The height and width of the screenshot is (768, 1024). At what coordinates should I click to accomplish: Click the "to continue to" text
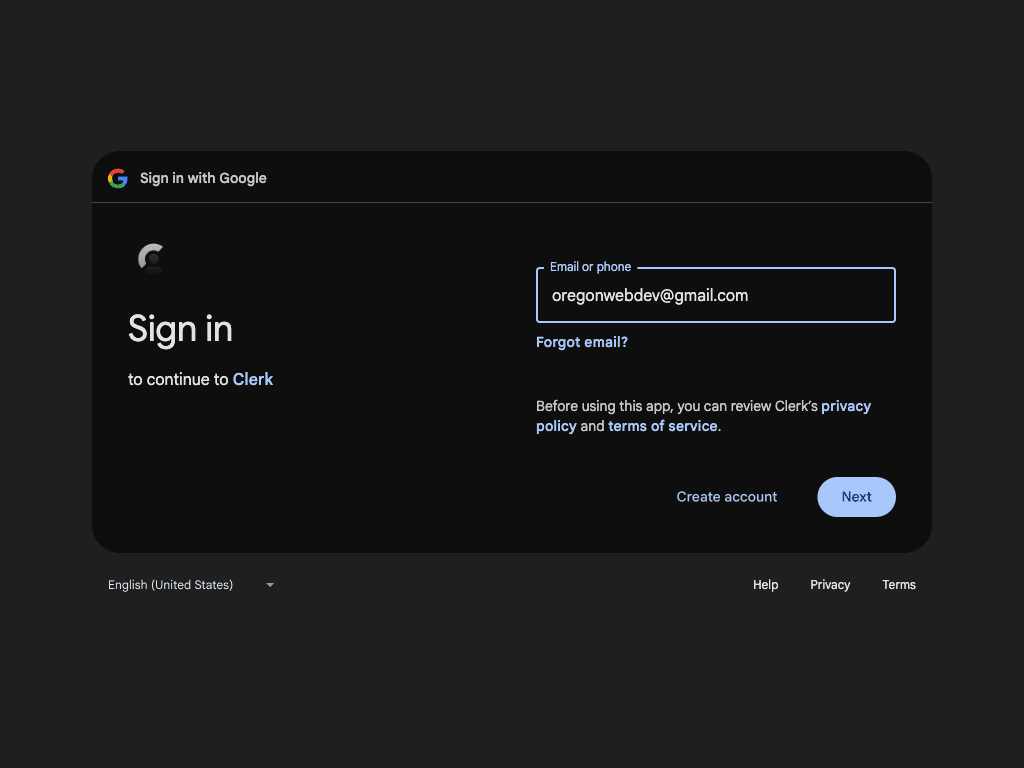pyautogui.click(x=178, y=379)
